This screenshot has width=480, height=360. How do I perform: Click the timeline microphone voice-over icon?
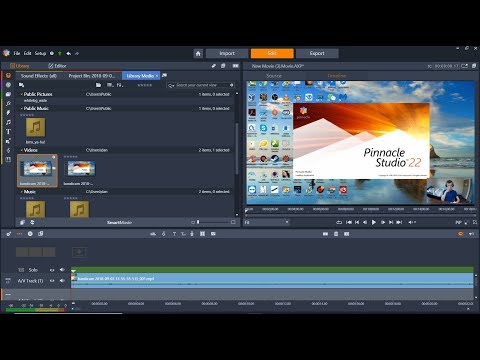click(x=192, y=234)
